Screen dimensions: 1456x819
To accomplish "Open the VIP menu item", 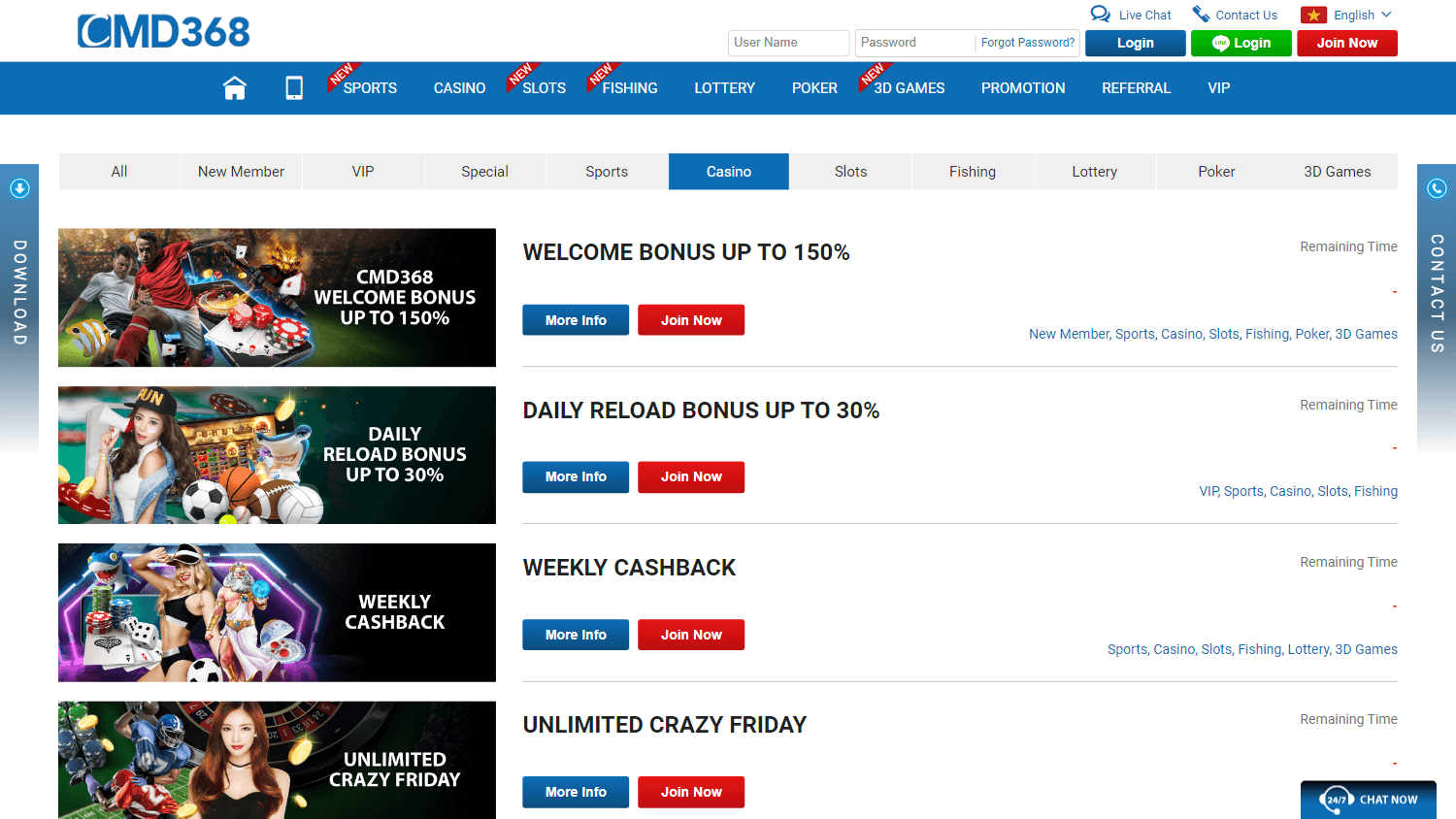I will (1218, 87).
